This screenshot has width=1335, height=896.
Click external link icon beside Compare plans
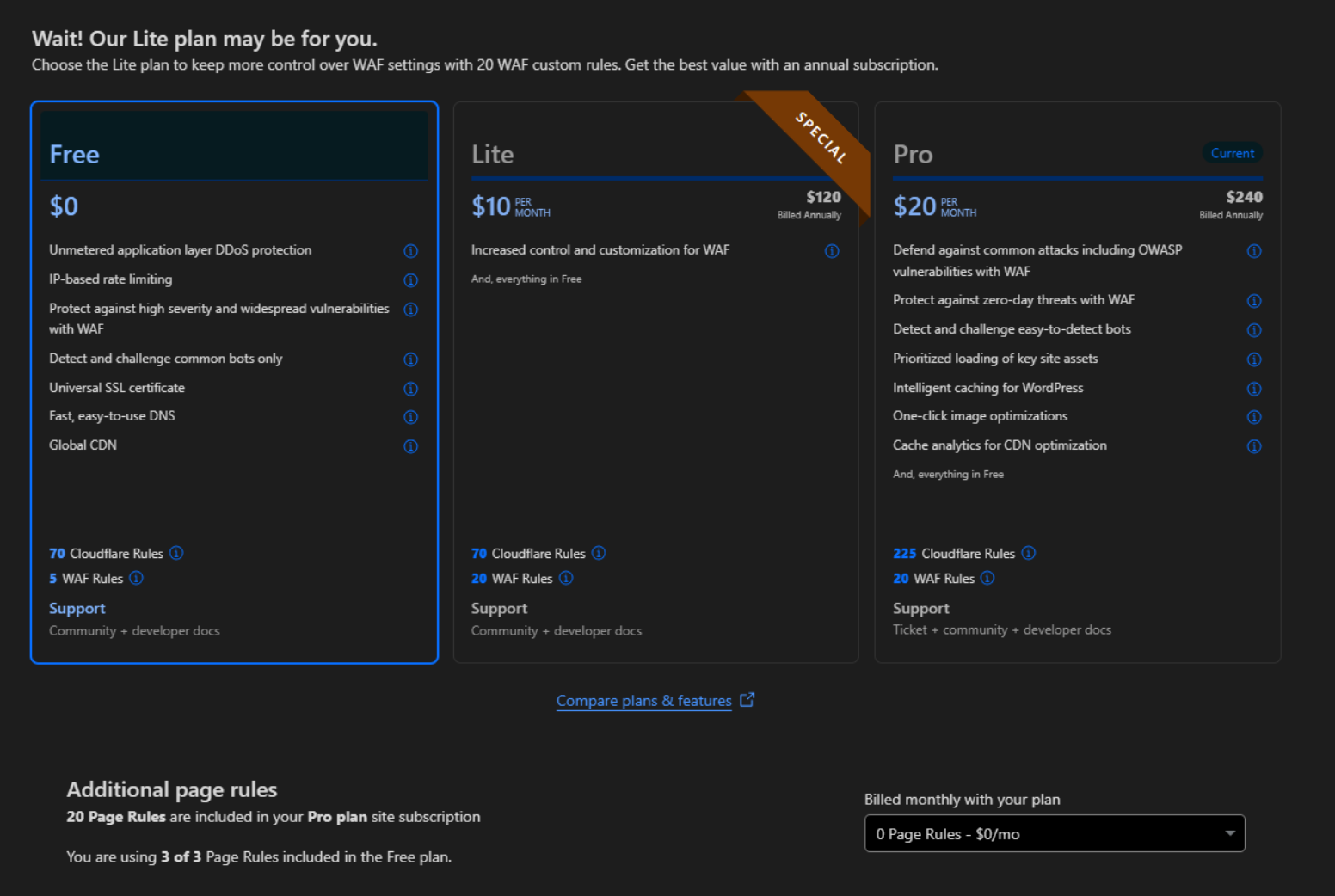click(x=747, y=700)
